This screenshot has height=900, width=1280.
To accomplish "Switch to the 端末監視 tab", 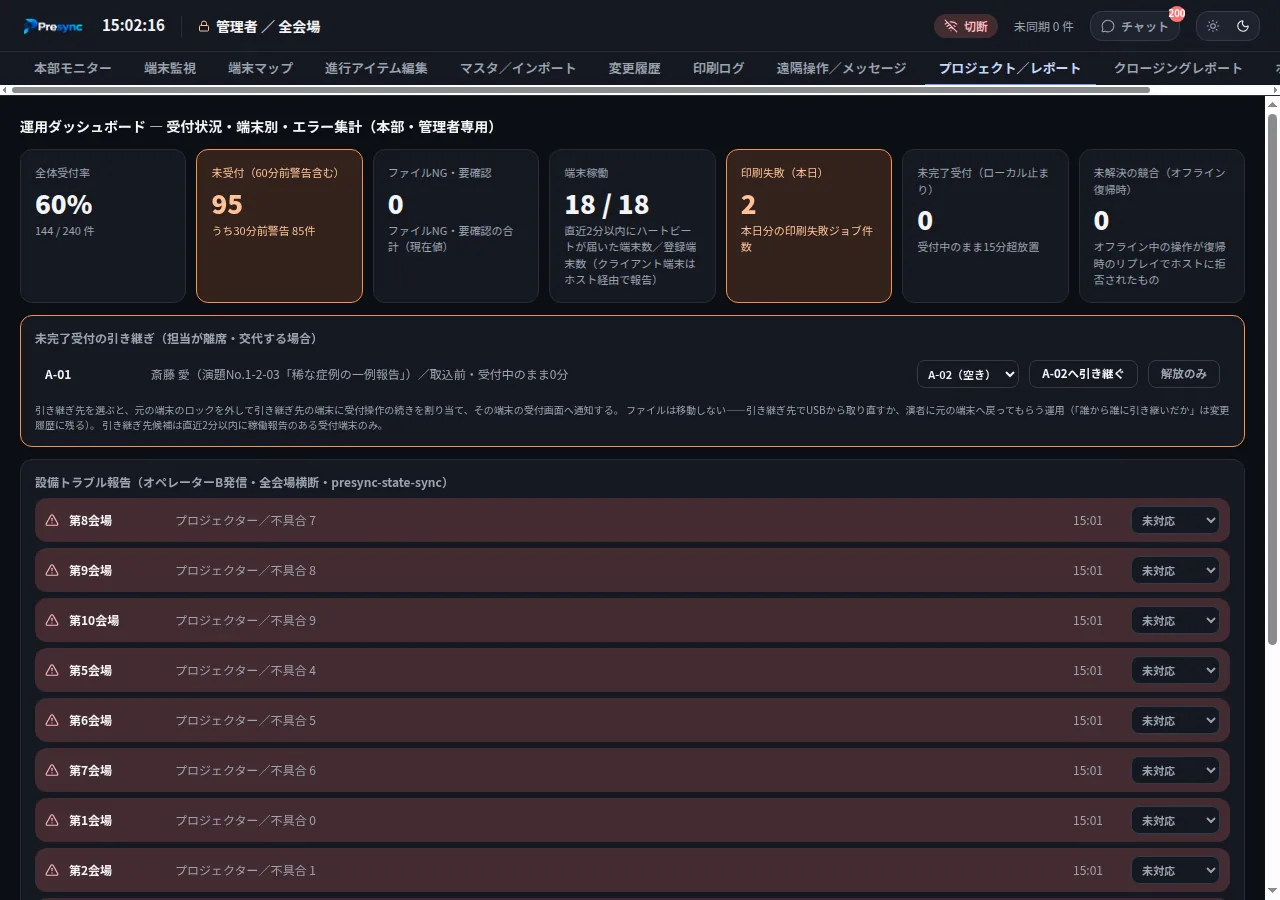I will tap(170, 68).
